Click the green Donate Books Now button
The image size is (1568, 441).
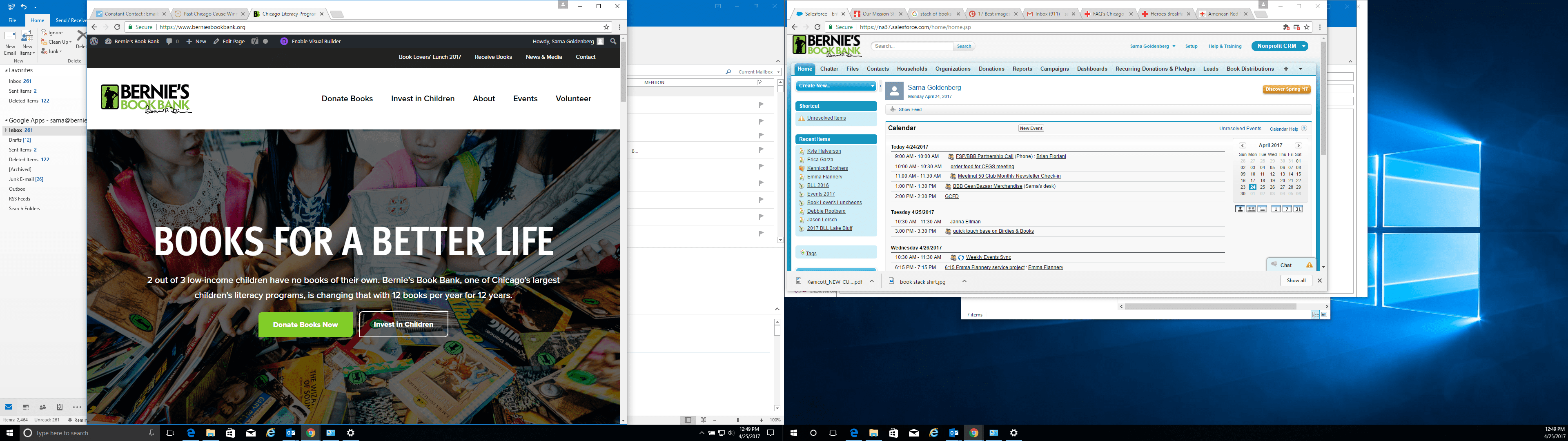click(x=305, y=325)
